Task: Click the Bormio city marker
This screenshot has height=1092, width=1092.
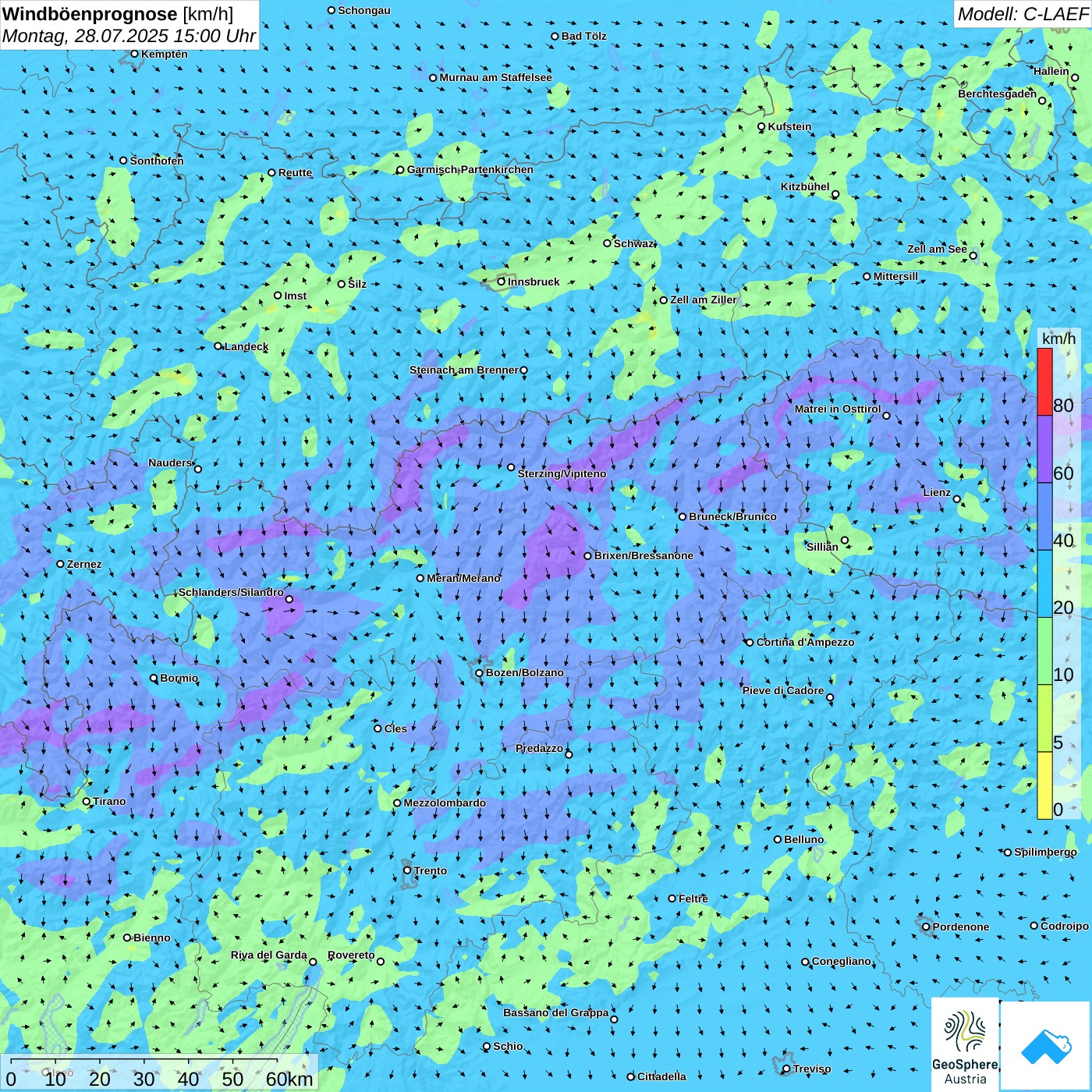Action: (154, 678)
